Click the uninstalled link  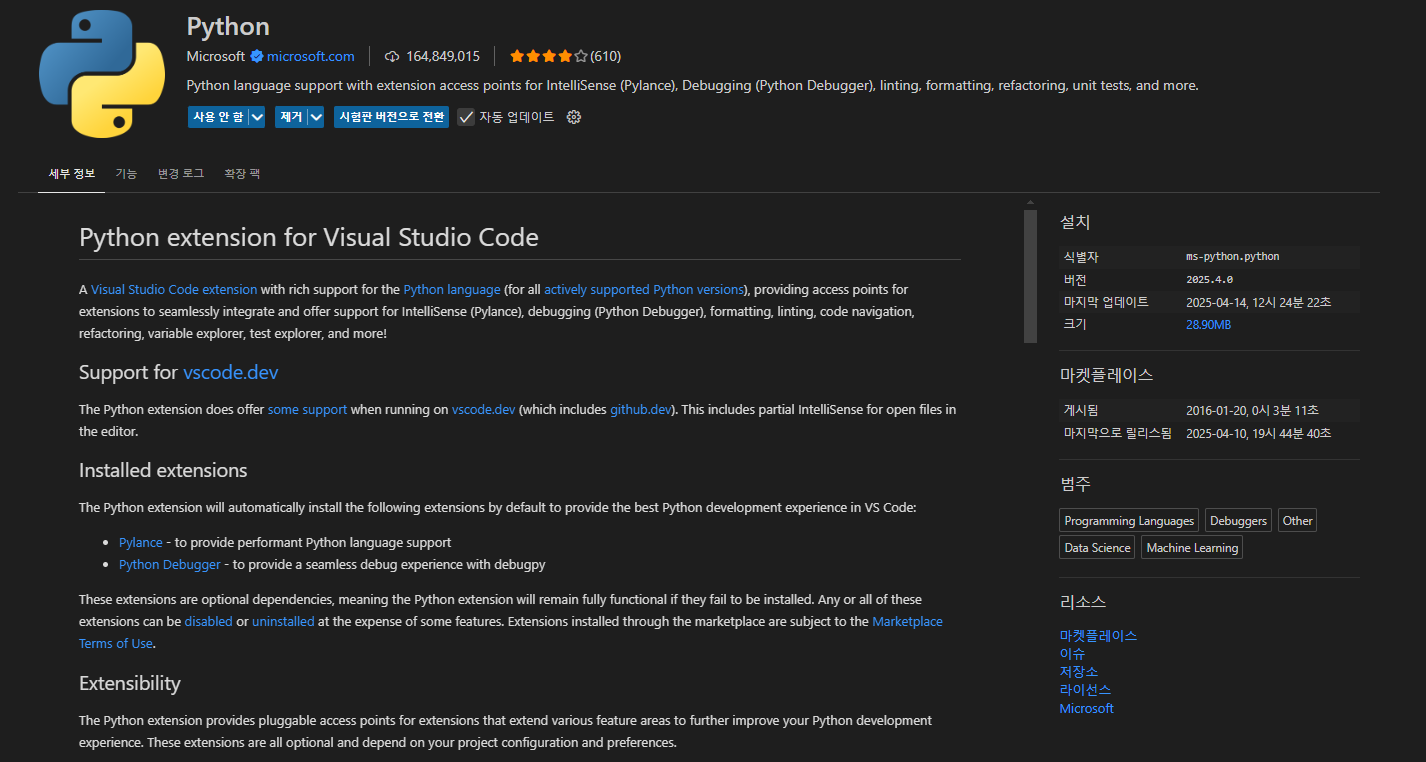coord(283,621)
